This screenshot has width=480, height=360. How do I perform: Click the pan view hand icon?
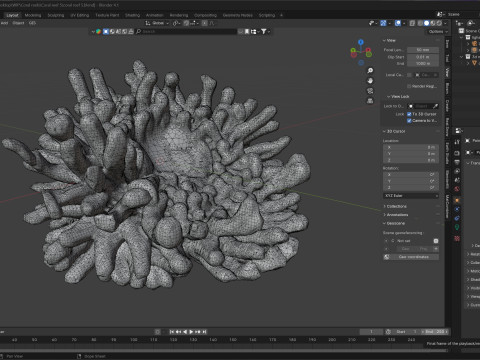[370, 81]
